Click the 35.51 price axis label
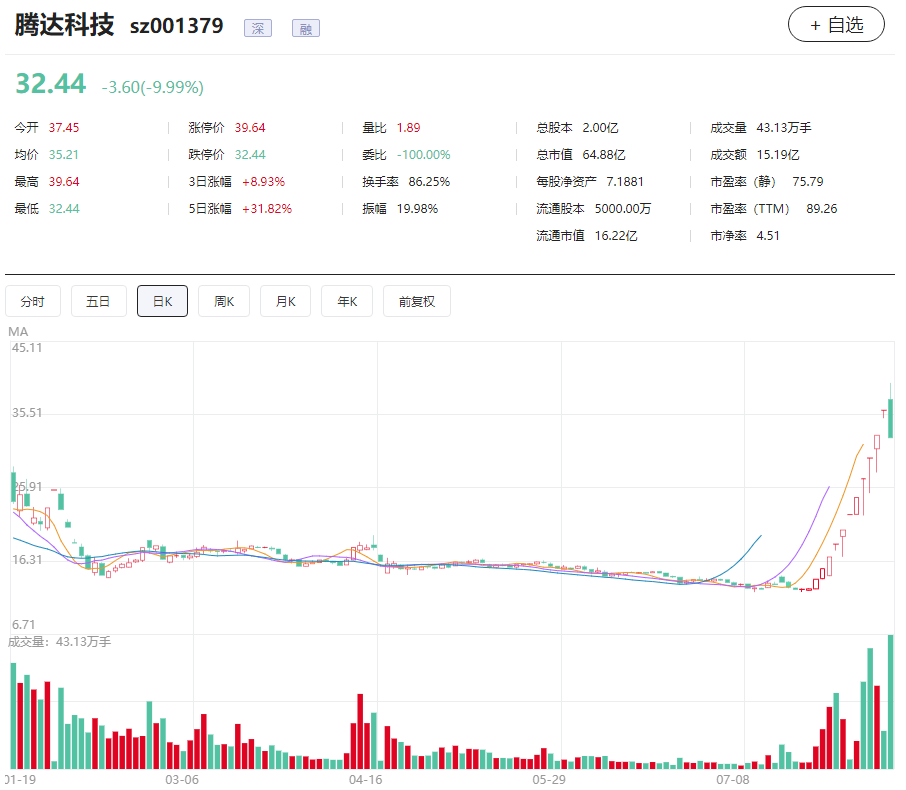 27,413
